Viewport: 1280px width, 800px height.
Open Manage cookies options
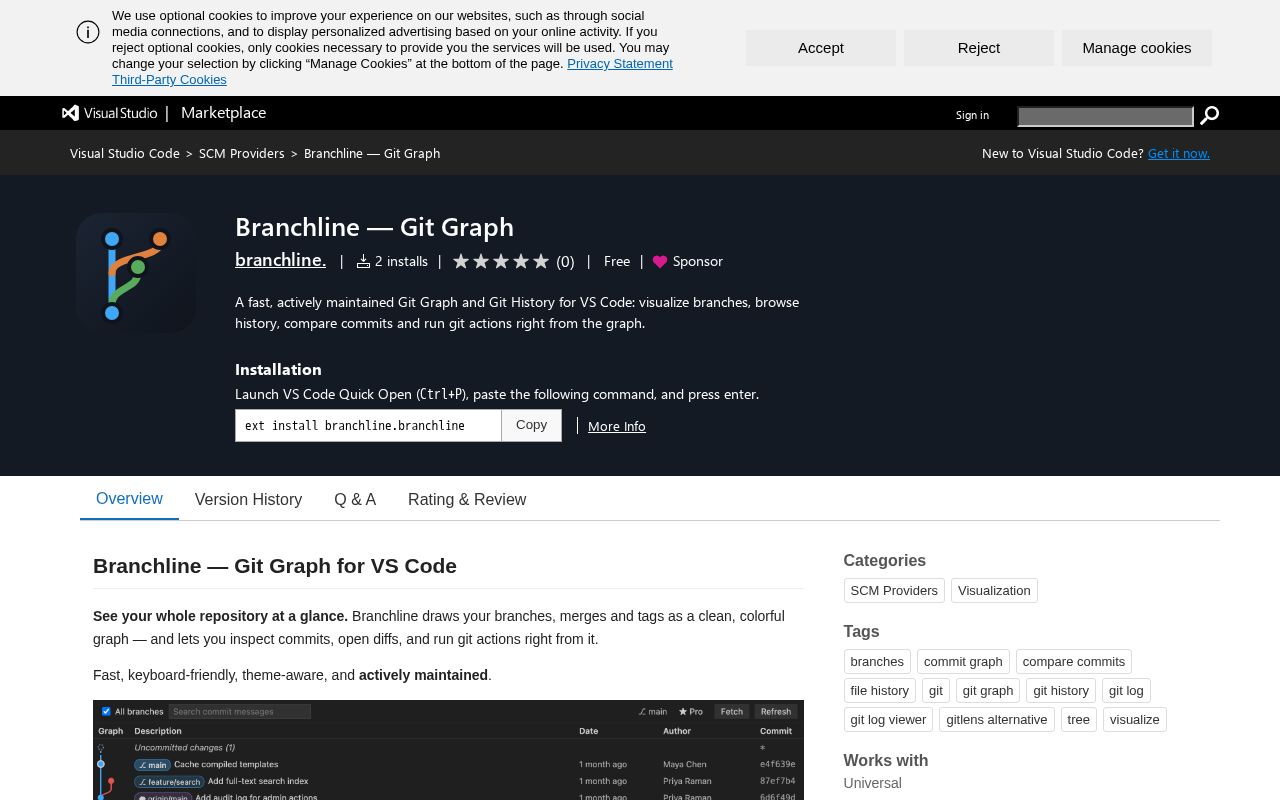click(x=1137, y=48)
